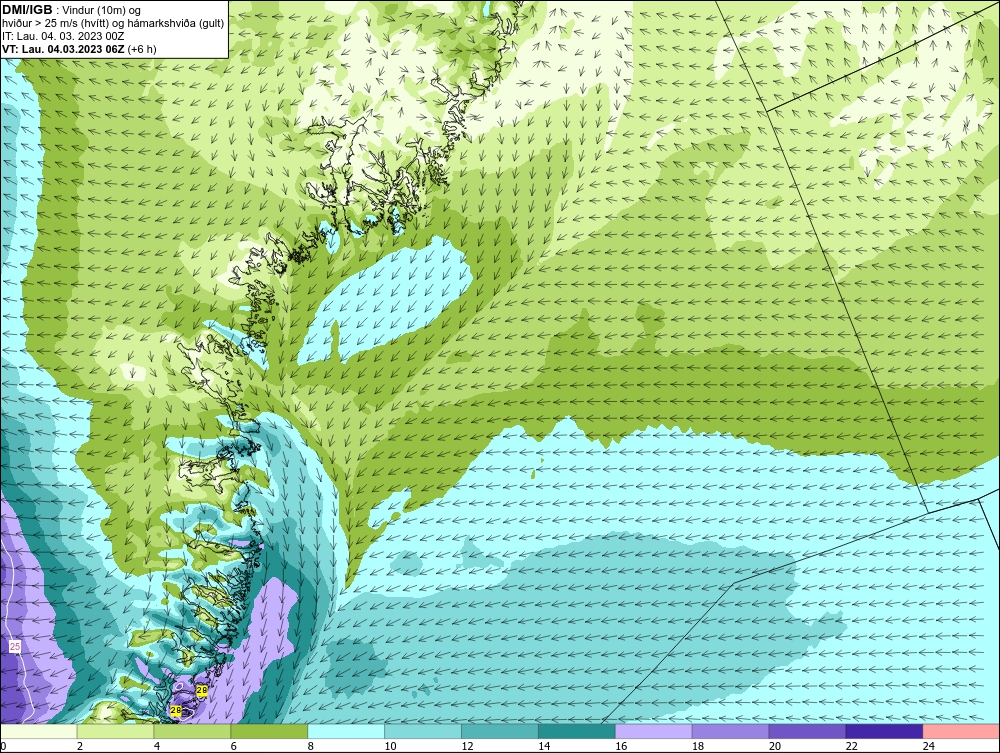This screenshot has height=753, width=1000.
Task: Click legend scale number '4'
Action: (x=156, y=746)
